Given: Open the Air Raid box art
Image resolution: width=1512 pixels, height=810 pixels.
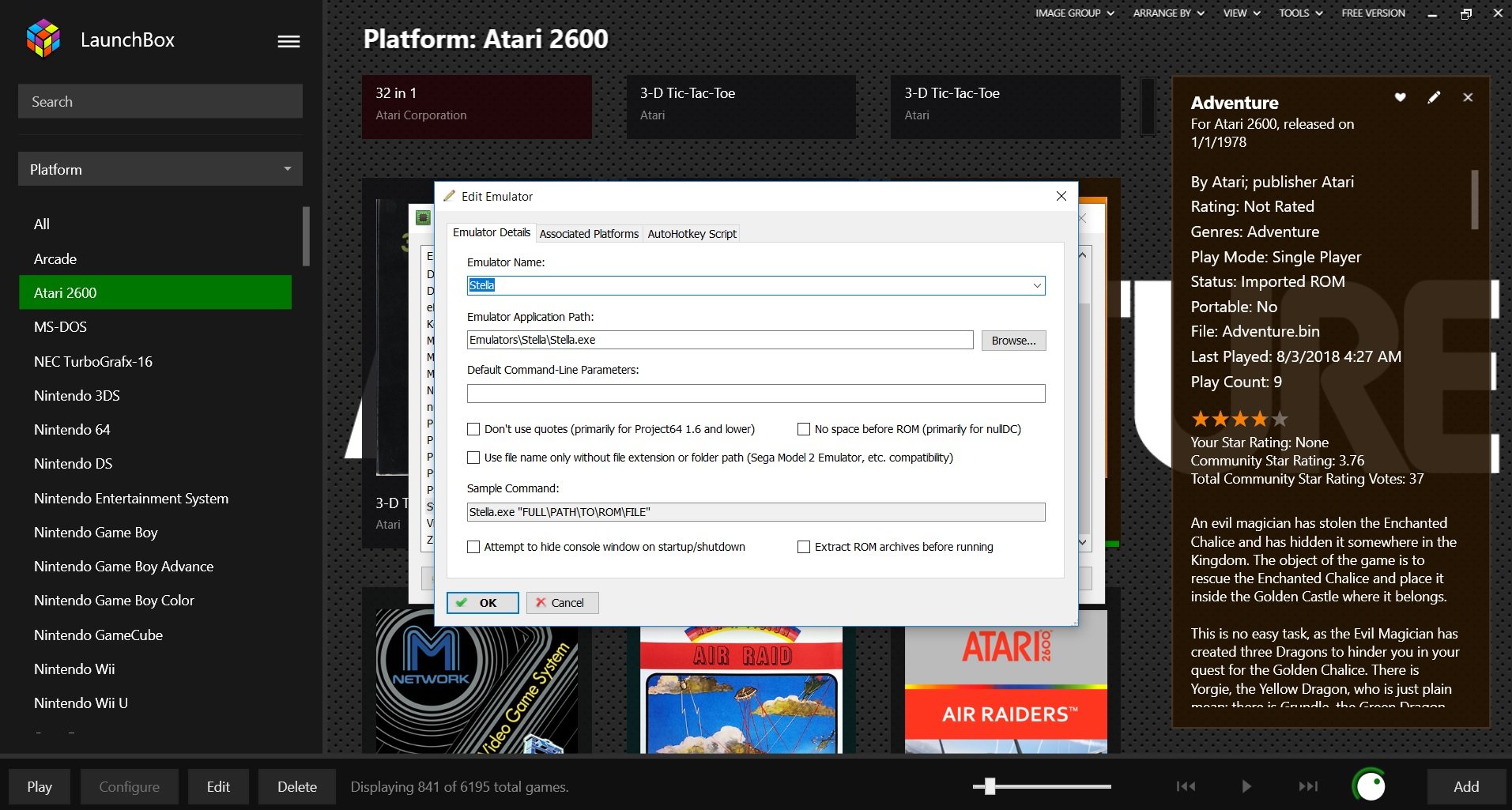Looking at the screenshot, I should click(741, 690).
